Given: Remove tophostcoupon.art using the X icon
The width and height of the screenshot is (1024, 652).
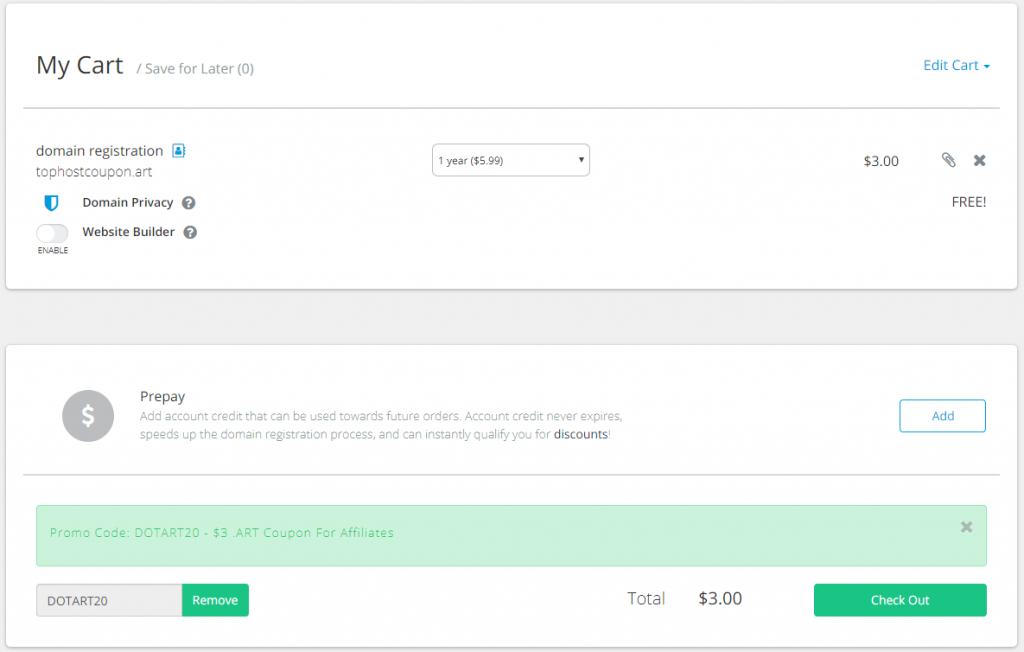Looking at the screenshot, I should 979,160.
